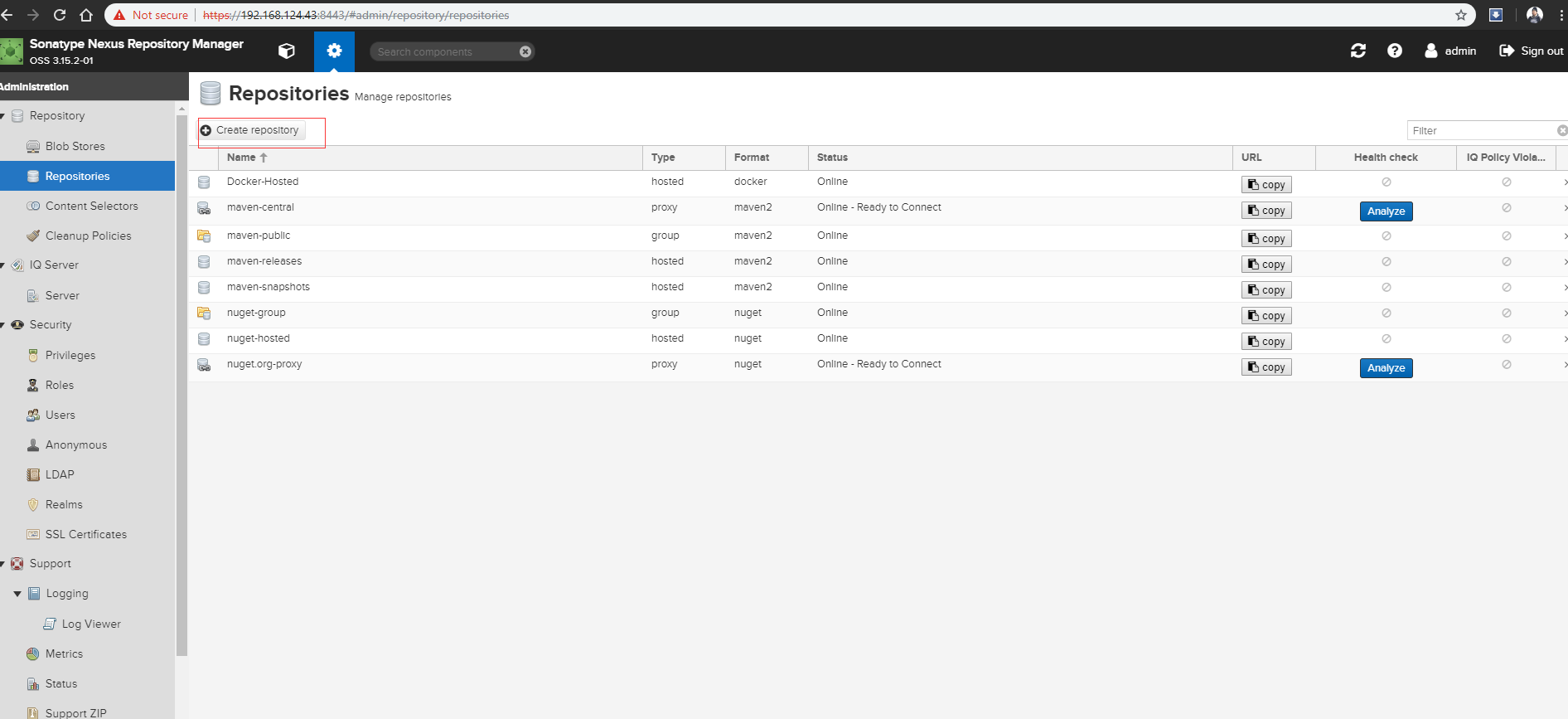
Task: Bookmark this page with the star icon
Action: tap(1461, 15)
